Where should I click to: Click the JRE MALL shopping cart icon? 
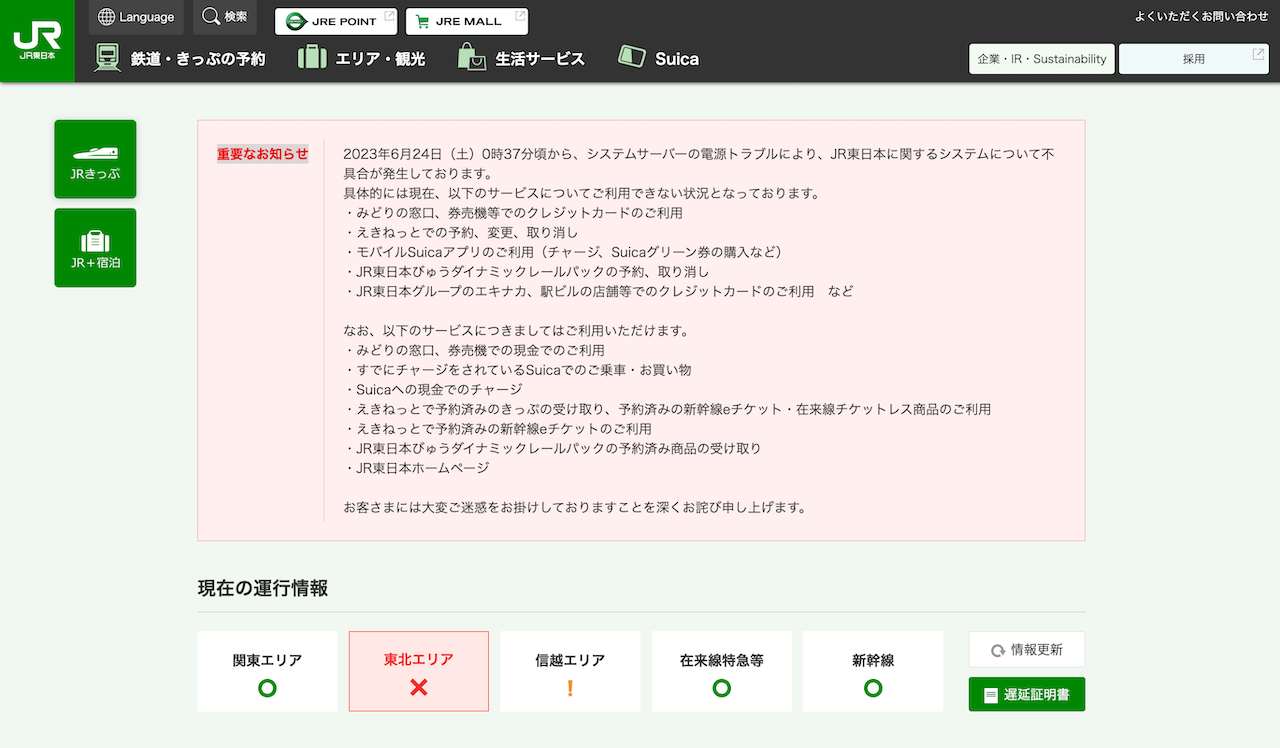423,21
